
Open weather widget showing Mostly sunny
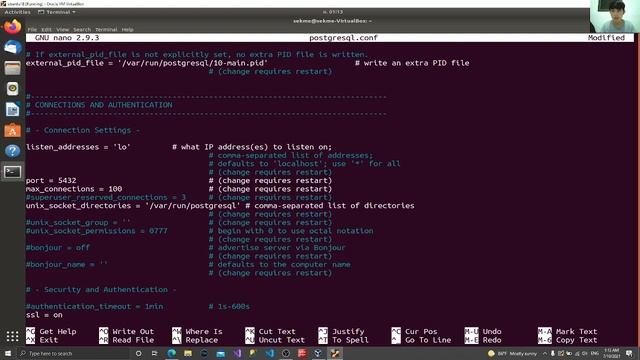click(512, 353)
